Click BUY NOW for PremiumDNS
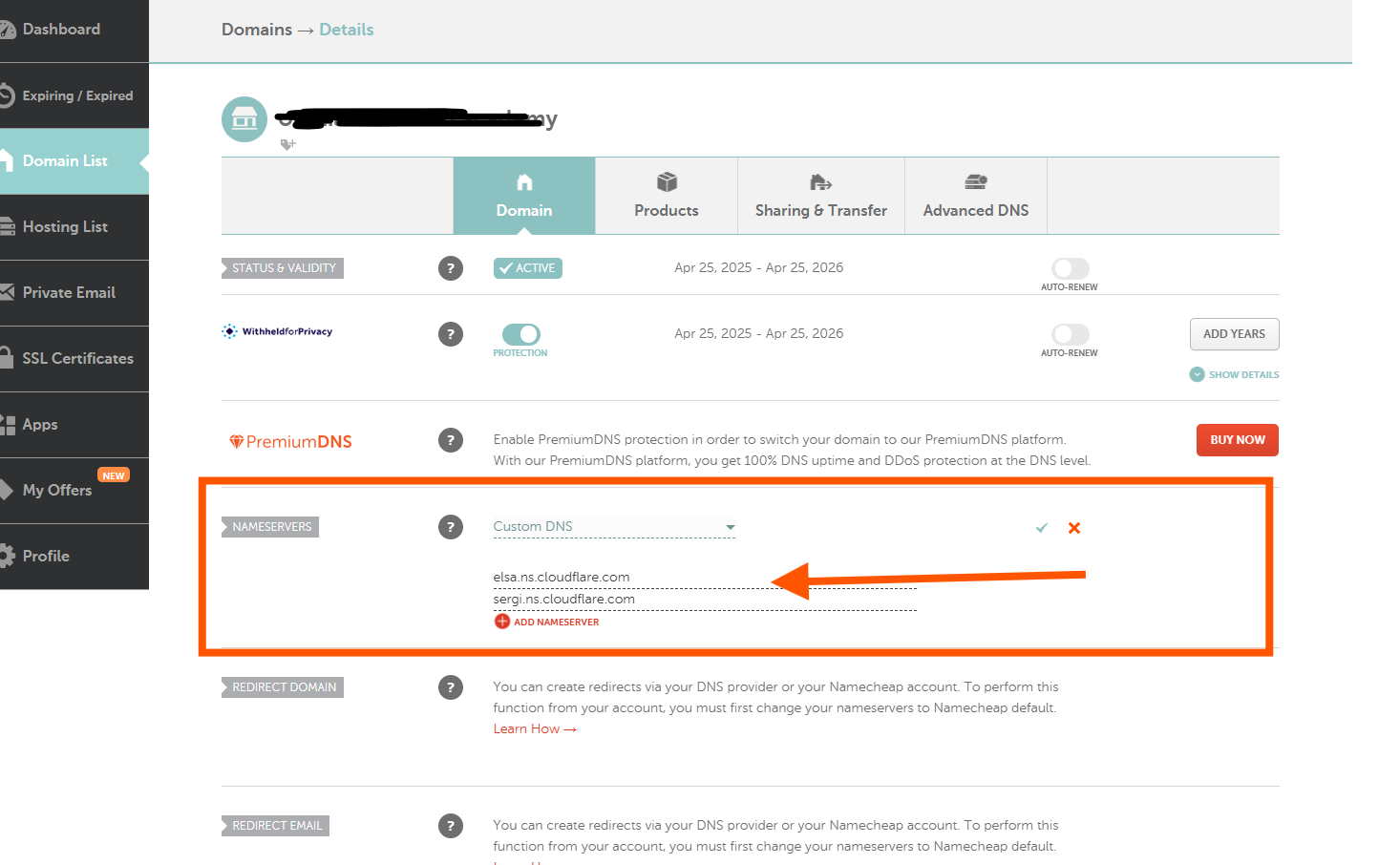The height and width of the screenshot is (865, 1400). [x=1237, y=440]
